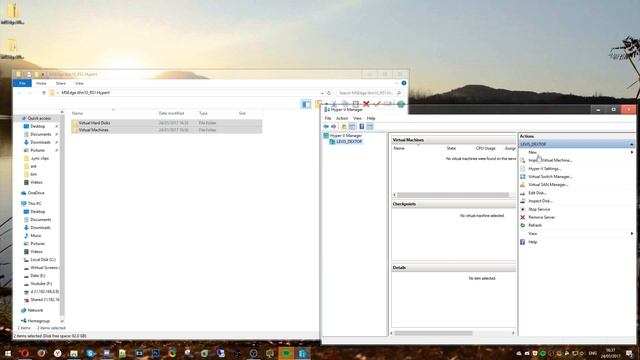Click the CPU Usage column header
This screenshot has height=360, width=640.
[485, 149]
